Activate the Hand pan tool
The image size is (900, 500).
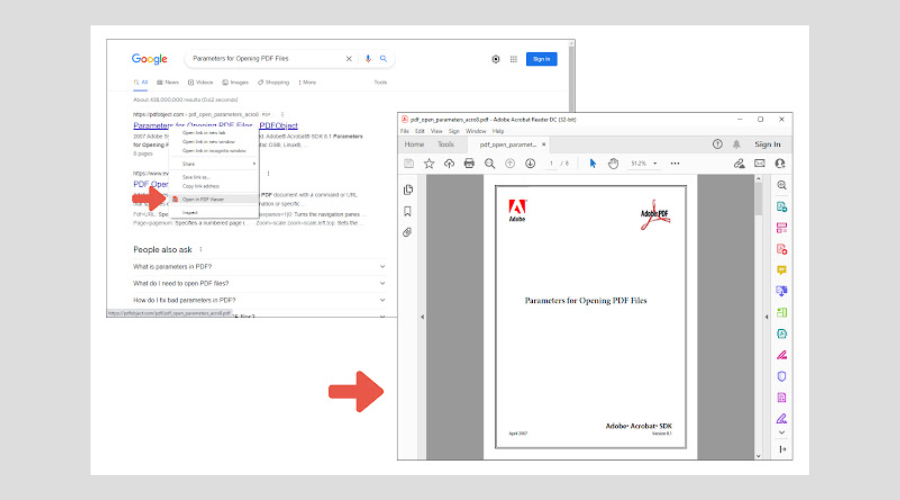[613, 164]
